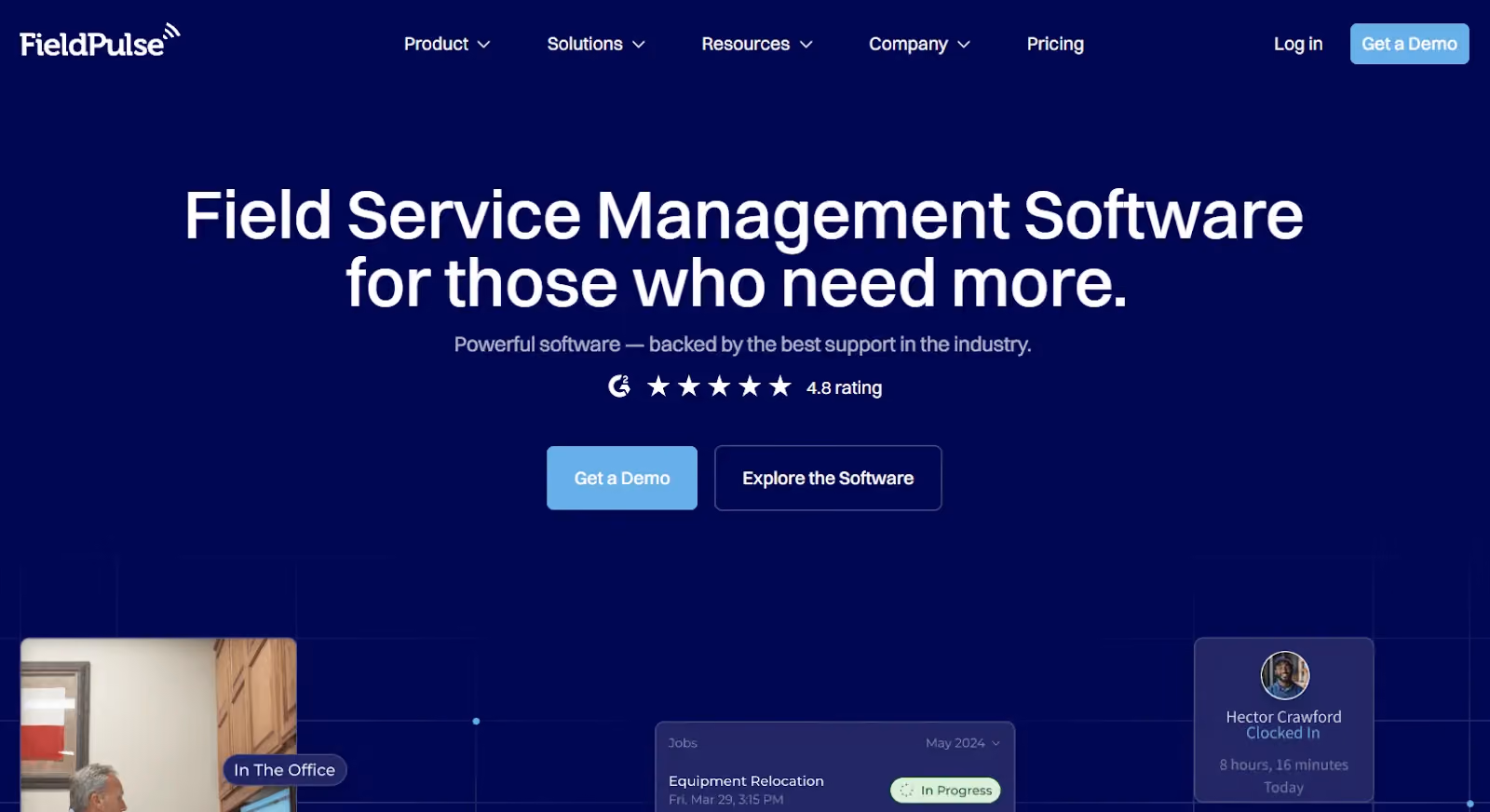Image resolution: width=1490 pixels, height=812 pixels.
Task: Click the In The Office label
Action: click(284, 770)
